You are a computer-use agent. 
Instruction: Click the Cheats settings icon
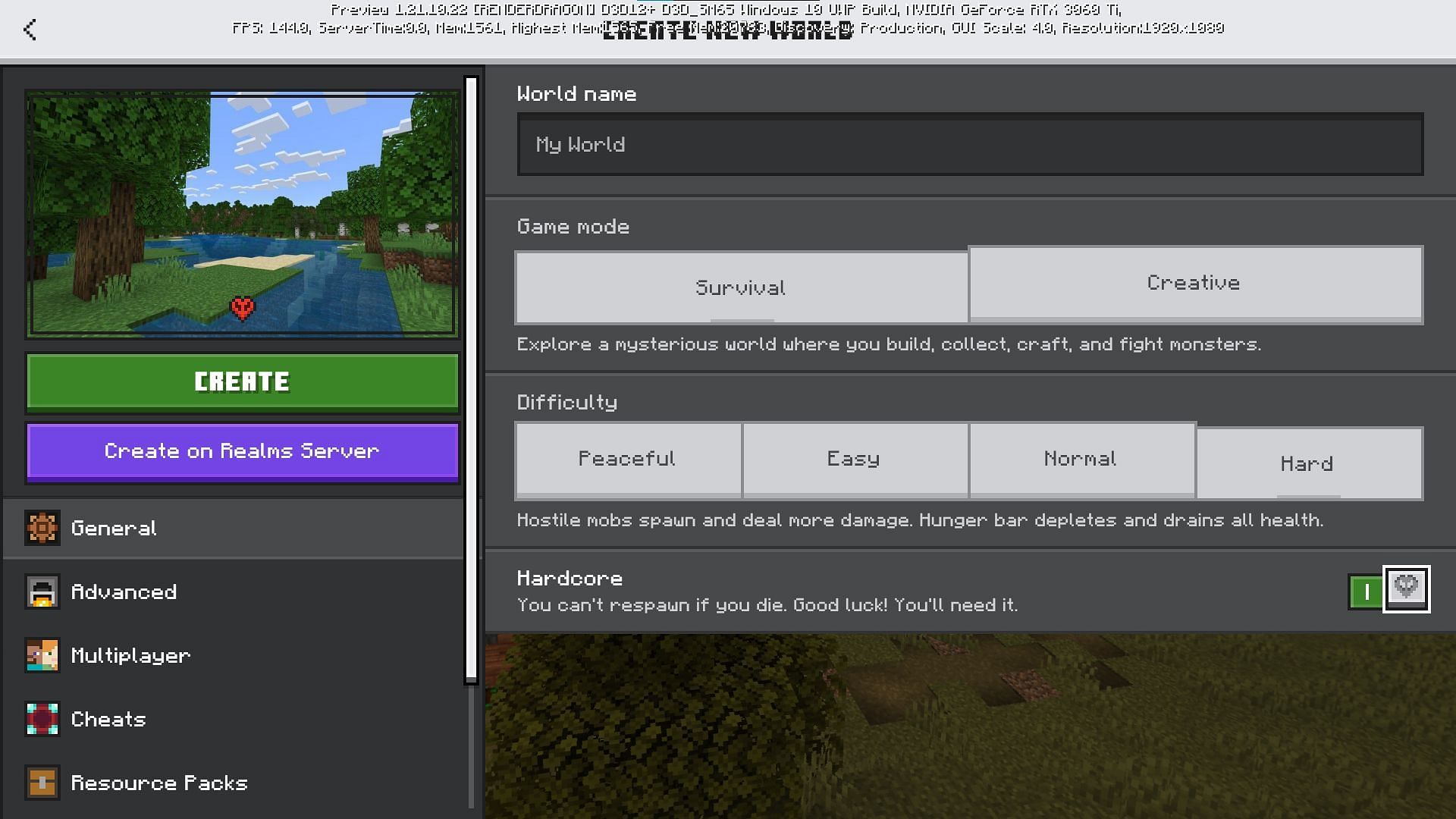[x=42, y=719]
